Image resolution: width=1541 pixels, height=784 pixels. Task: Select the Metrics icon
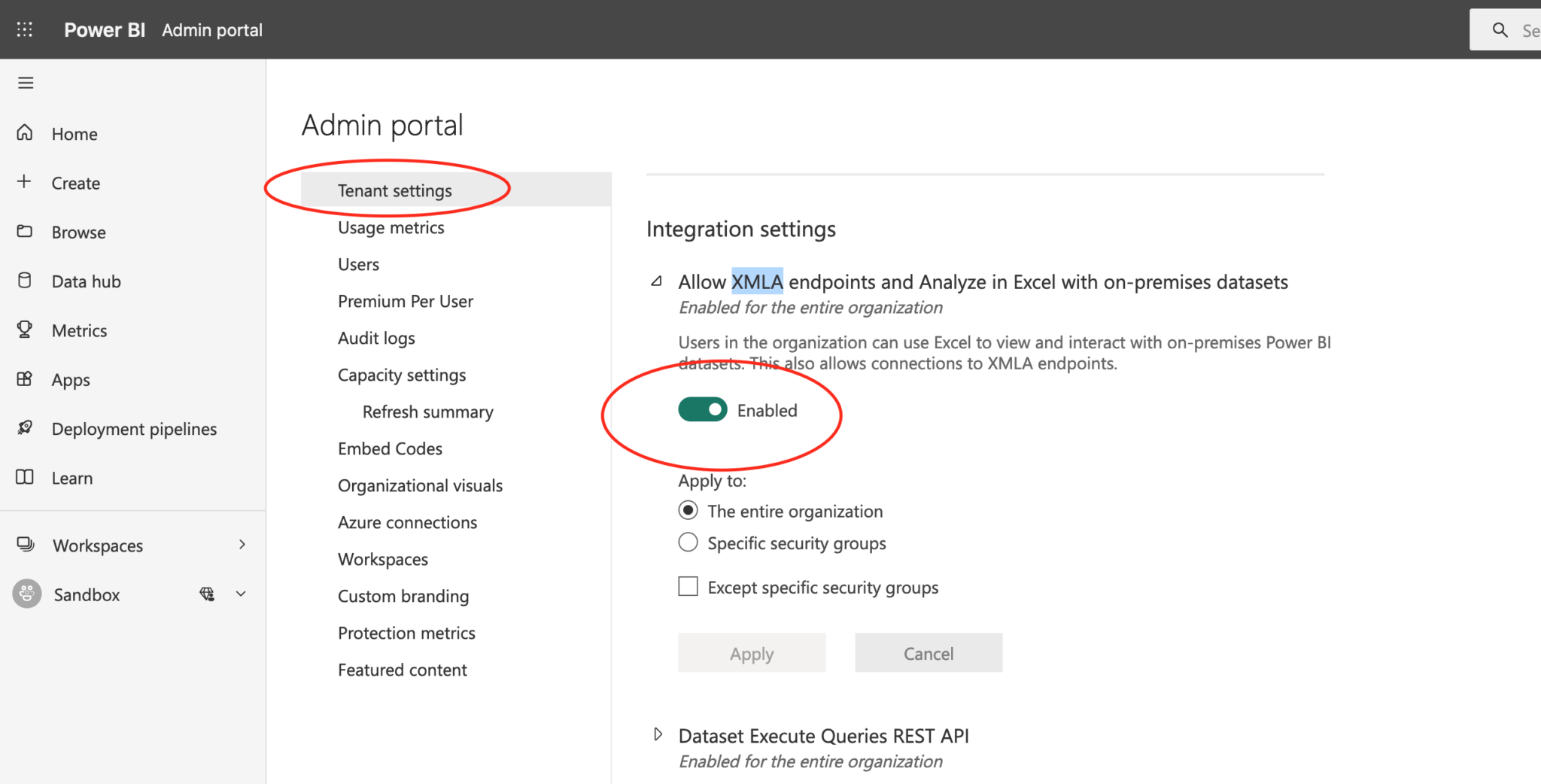coord(25,330)
